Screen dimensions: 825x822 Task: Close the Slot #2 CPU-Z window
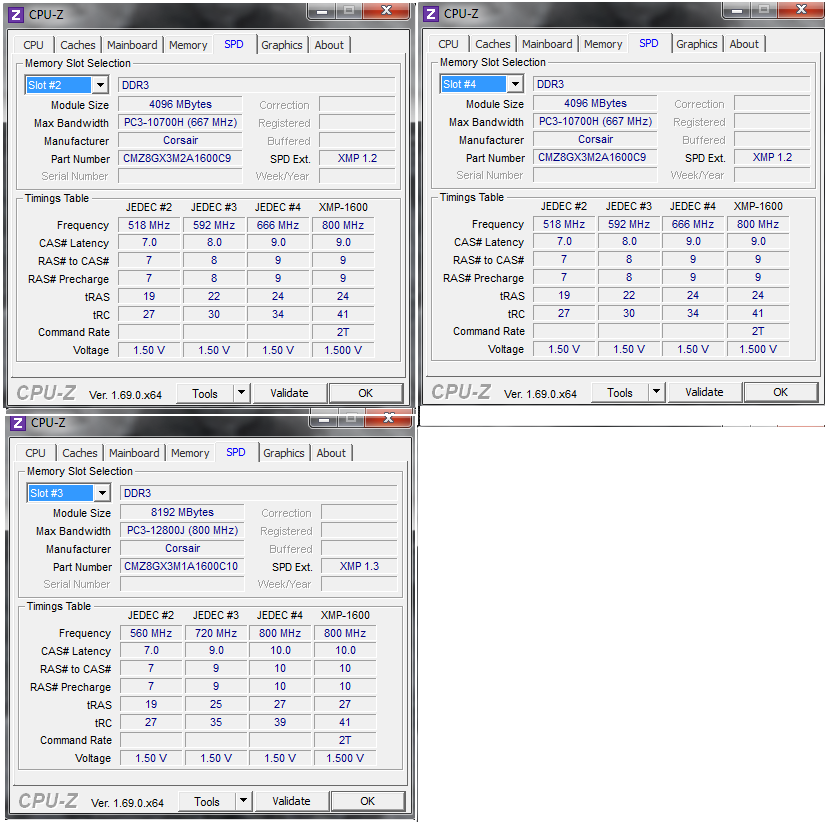point(387,11)
